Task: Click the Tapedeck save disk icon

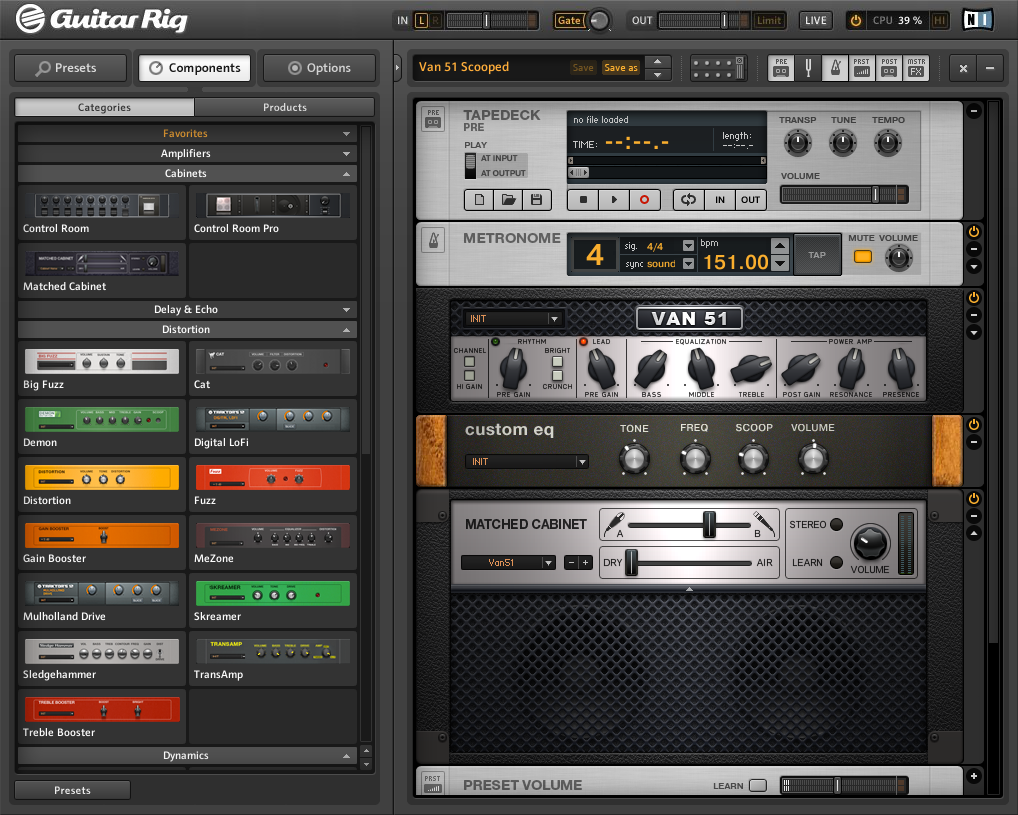Action: (536, 200)
